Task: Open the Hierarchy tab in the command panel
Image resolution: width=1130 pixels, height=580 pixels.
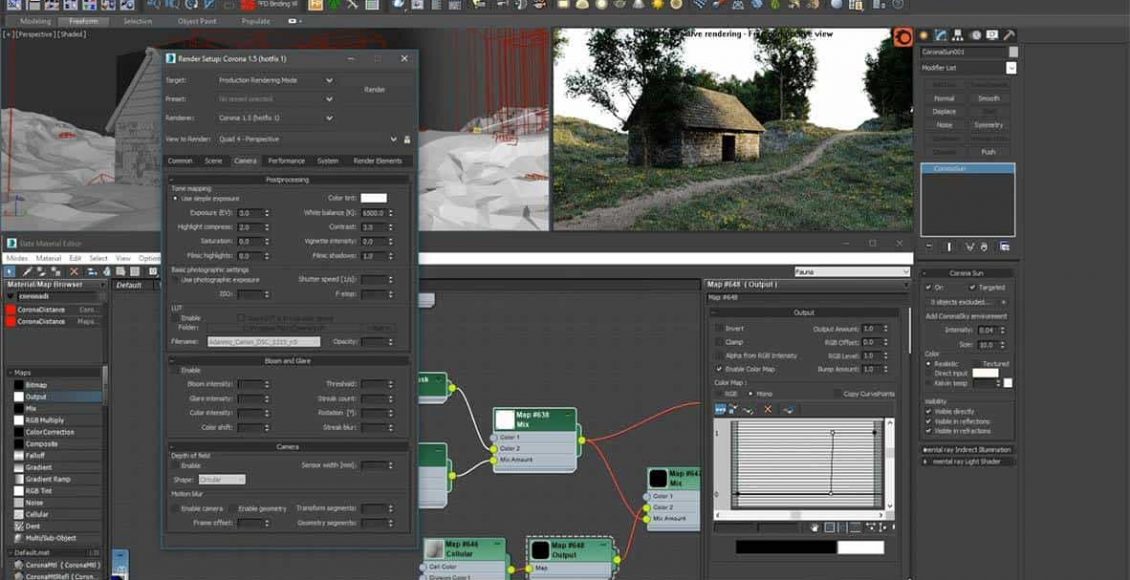Action: click(958, 36)
